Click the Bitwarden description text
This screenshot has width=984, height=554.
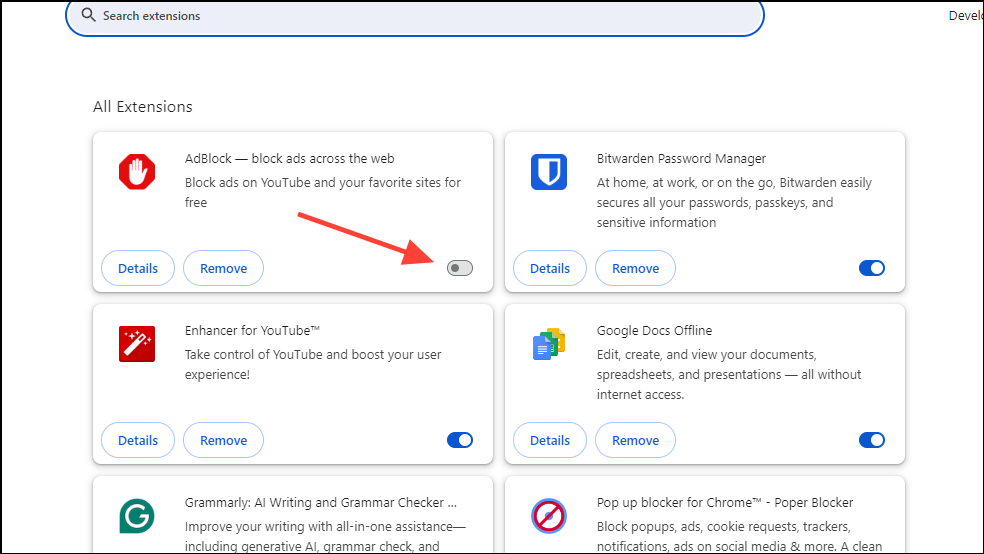[734, 203]
